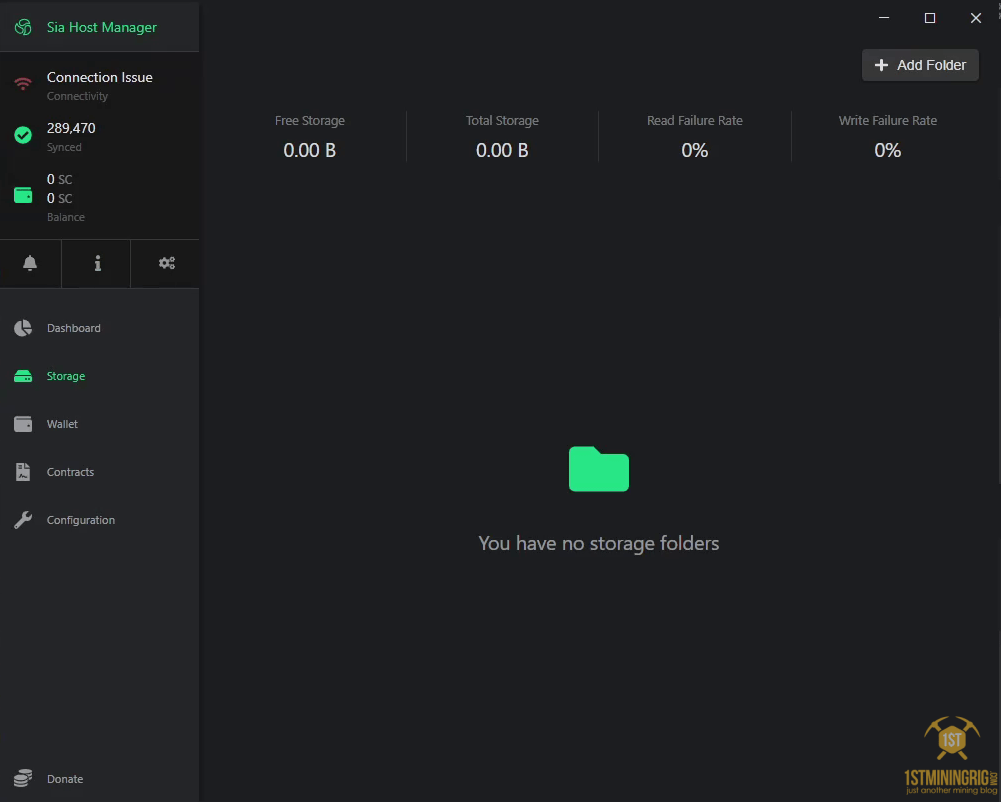
Task: Click the 289,470 block height
Action: [71, 128]
